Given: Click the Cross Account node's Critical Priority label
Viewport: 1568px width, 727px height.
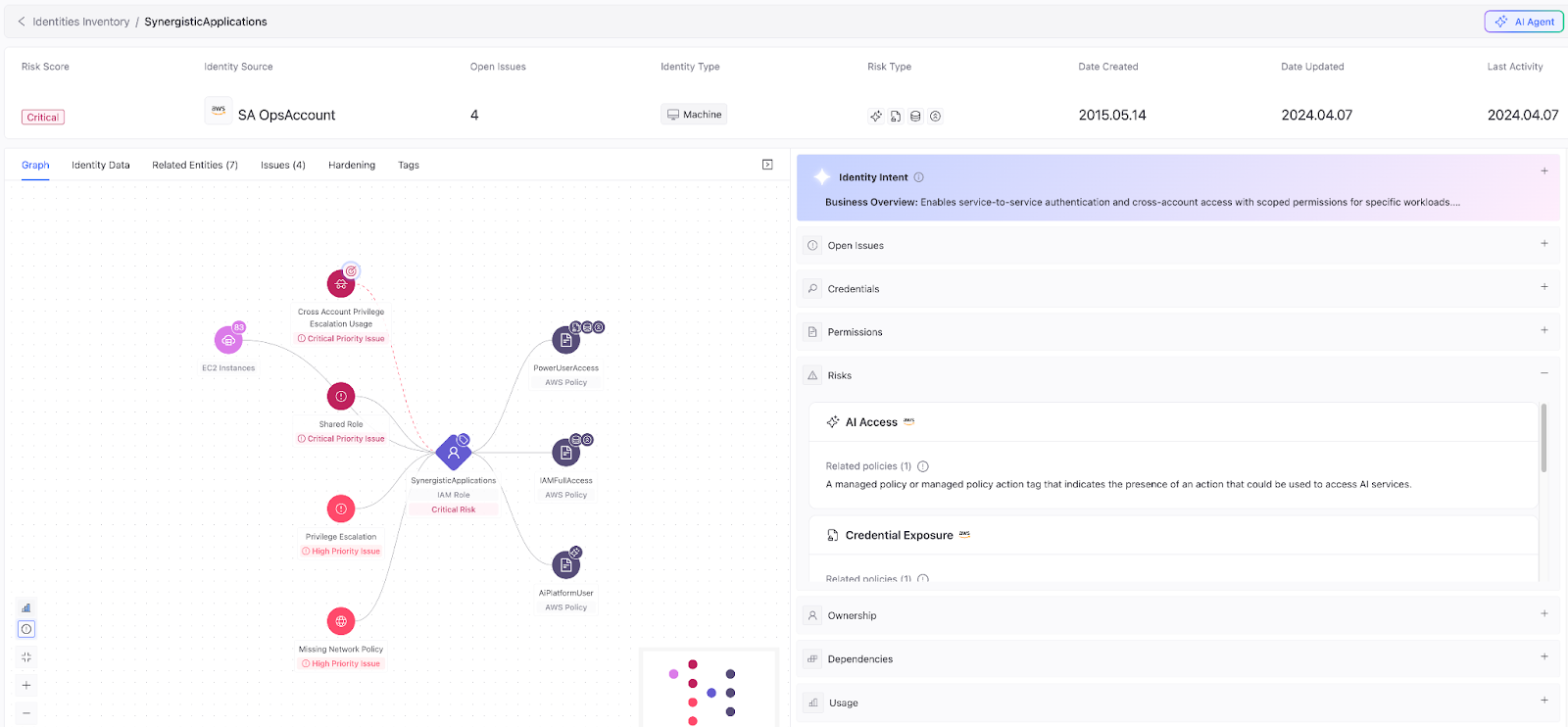Looking at the screenshot, I should (x=341, y=339).
